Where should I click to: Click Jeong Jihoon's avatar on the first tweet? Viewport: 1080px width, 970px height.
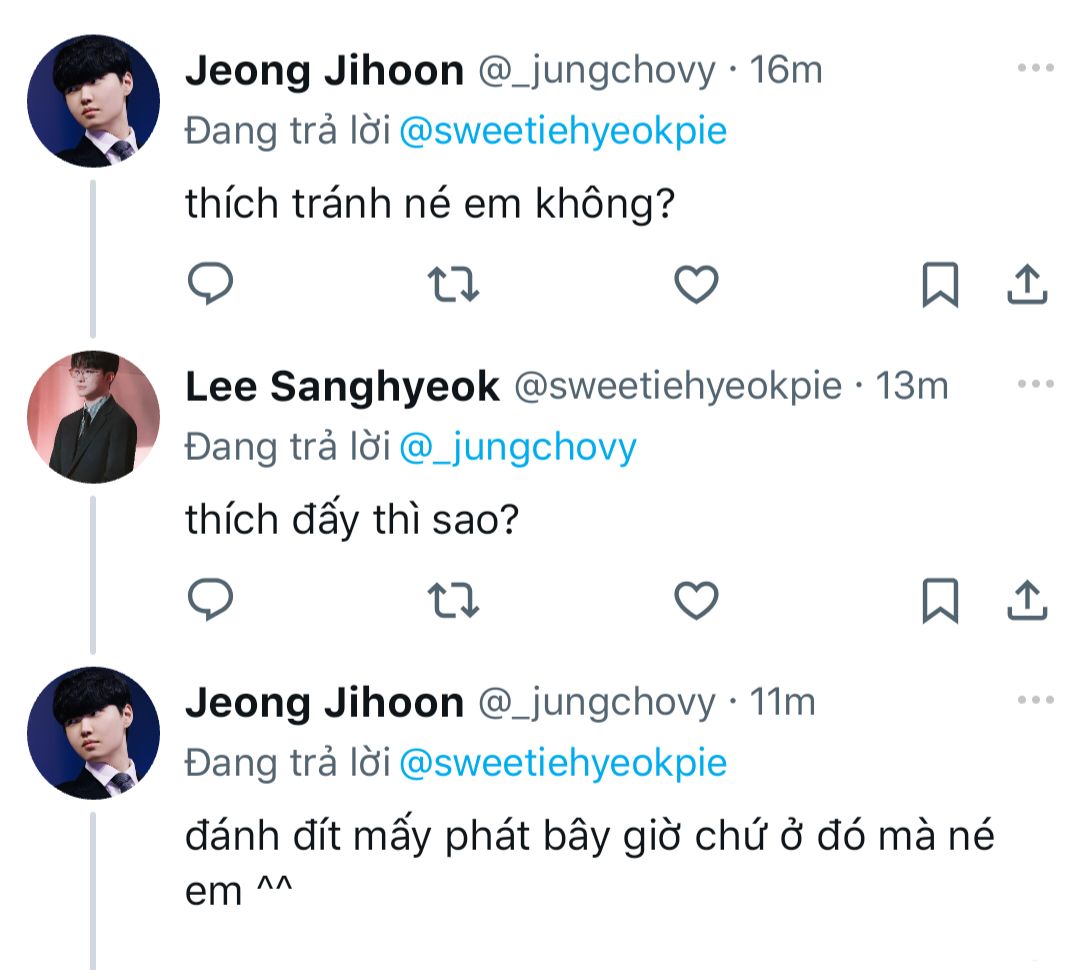pyautogui.click(x=93, y=100)
